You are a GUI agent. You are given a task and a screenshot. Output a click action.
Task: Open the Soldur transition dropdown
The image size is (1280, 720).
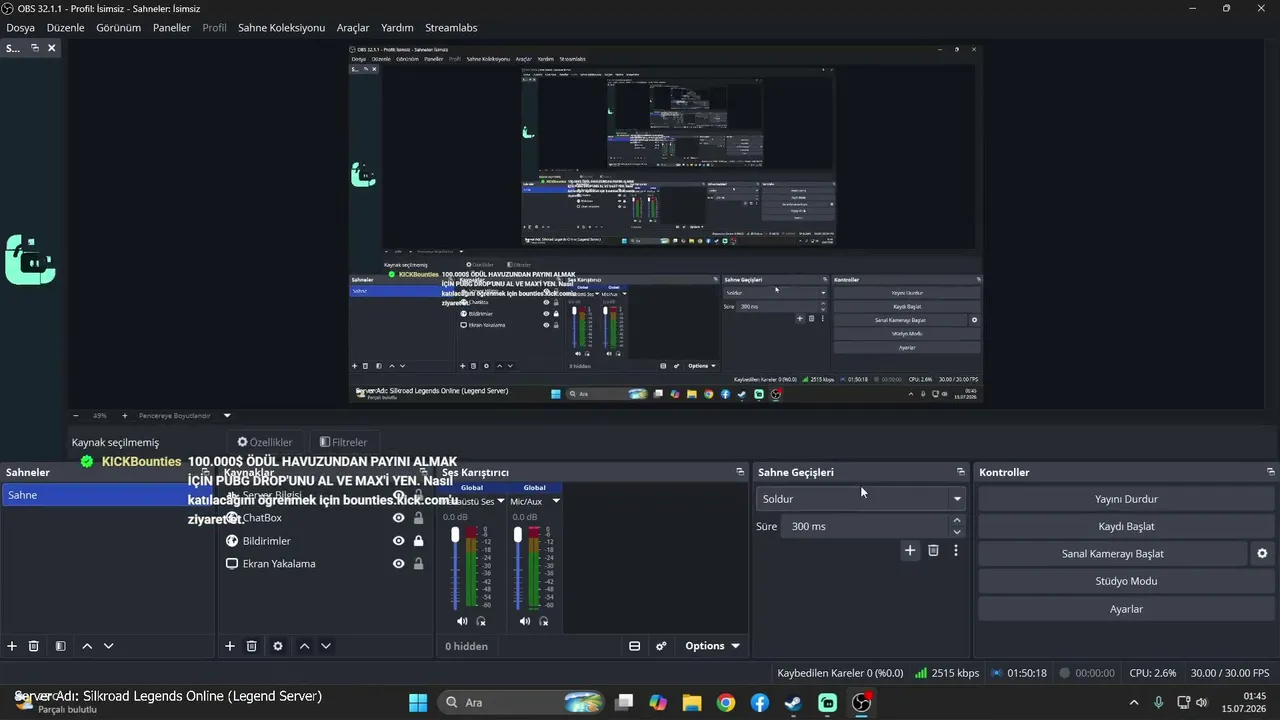[x=861, y=499]
